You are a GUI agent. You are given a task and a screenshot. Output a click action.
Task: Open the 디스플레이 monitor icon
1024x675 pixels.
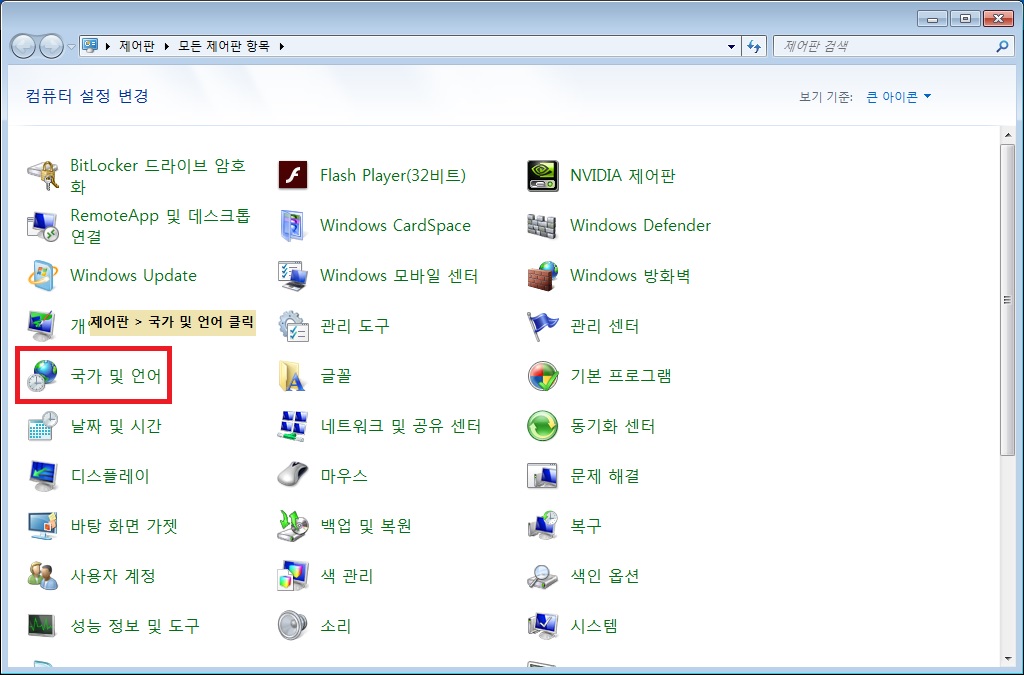pyautogui.click(x=43, y=476)
